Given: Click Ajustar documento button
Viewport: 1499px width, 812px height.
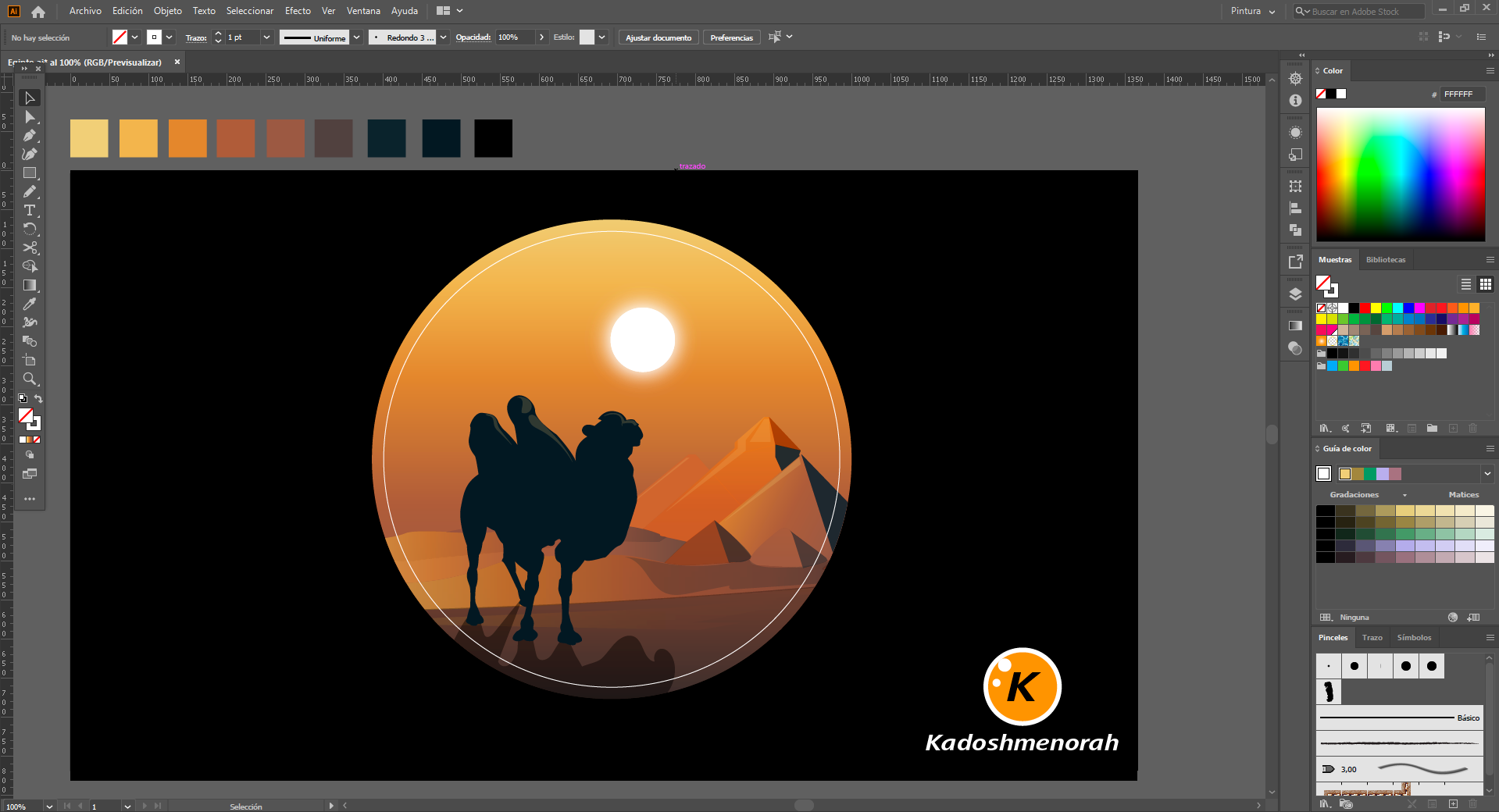Looking at the screenshot, I should (x=658, y=37).
